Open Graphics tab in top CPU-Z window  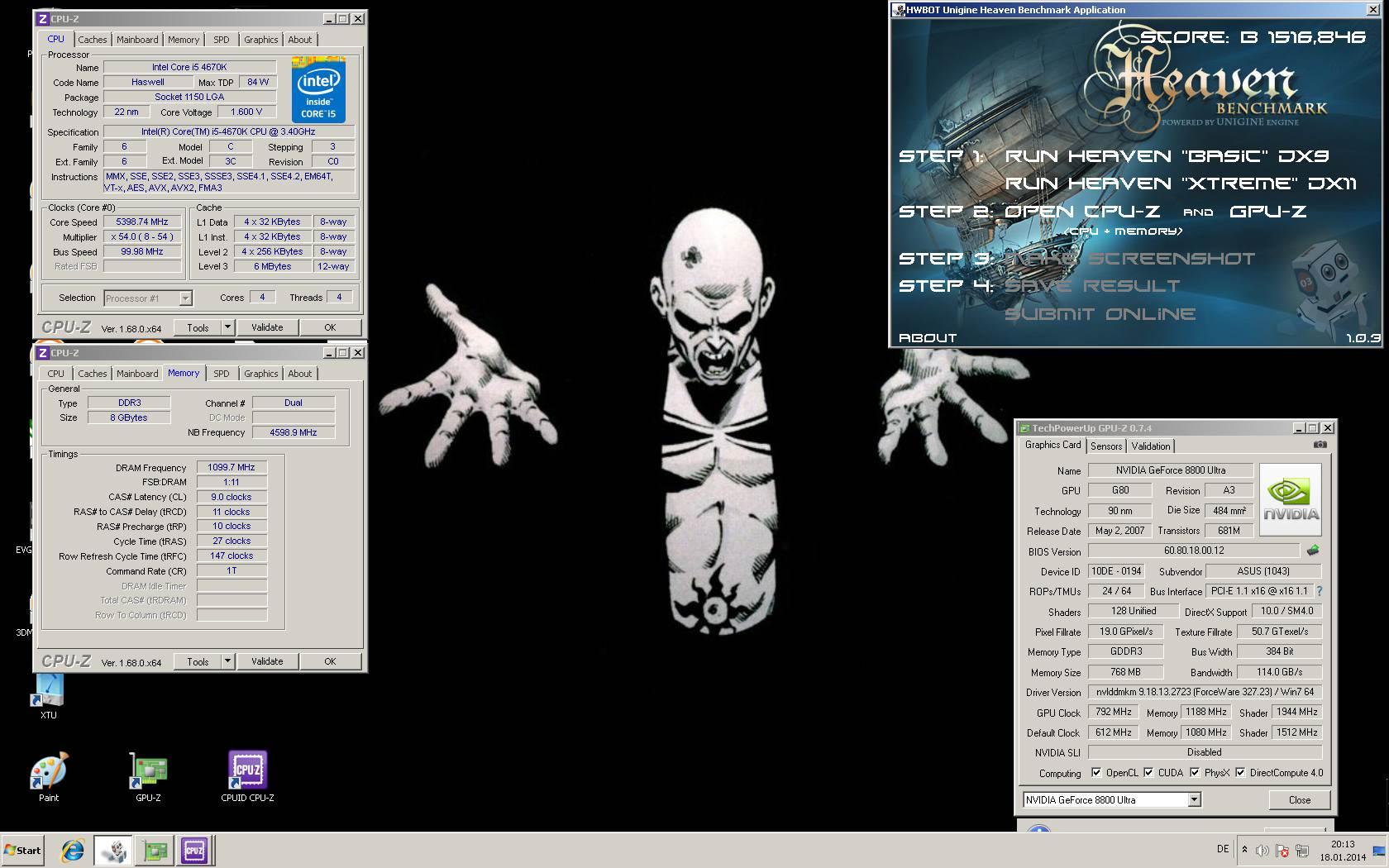tap(261, 40)
